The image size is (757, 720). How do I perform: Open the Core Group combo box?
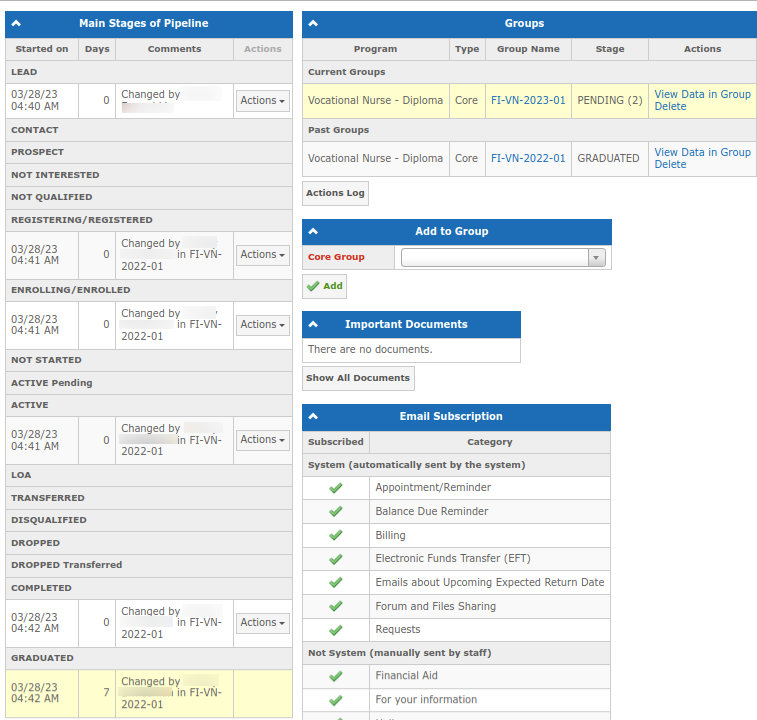tap(503, 257)
